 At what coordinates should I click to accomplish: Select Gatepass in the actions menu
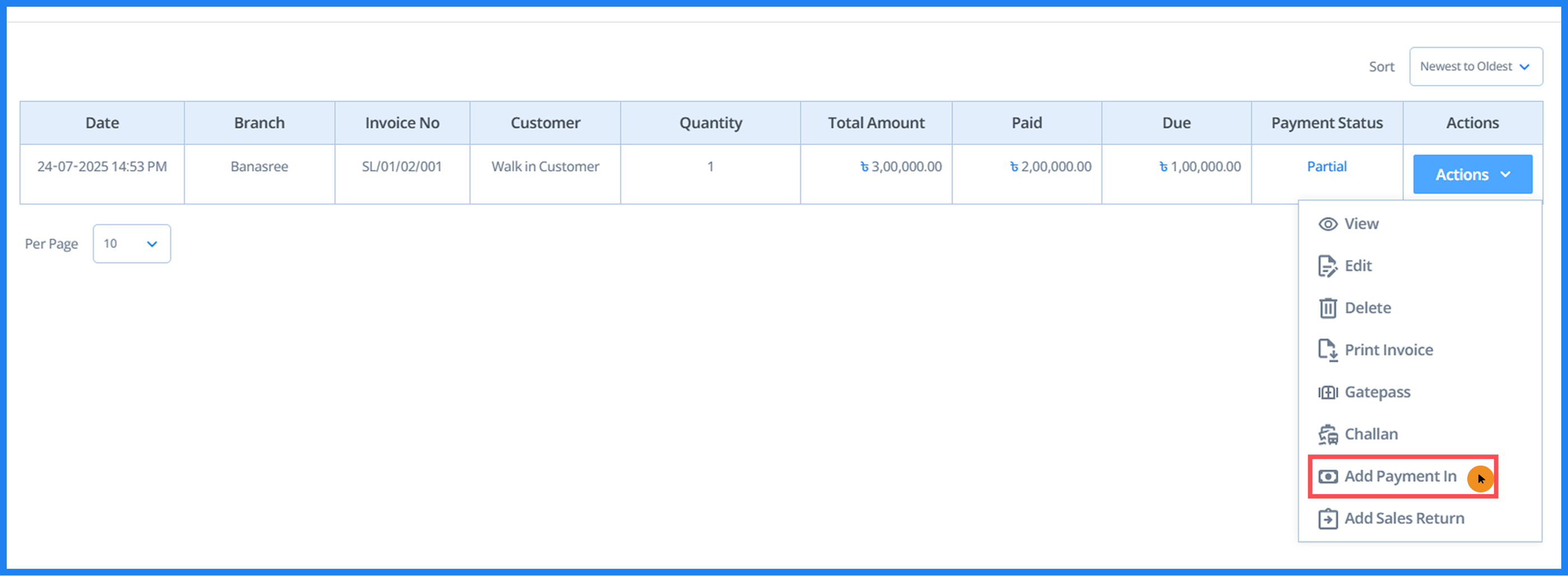(x=1378, y=392)
